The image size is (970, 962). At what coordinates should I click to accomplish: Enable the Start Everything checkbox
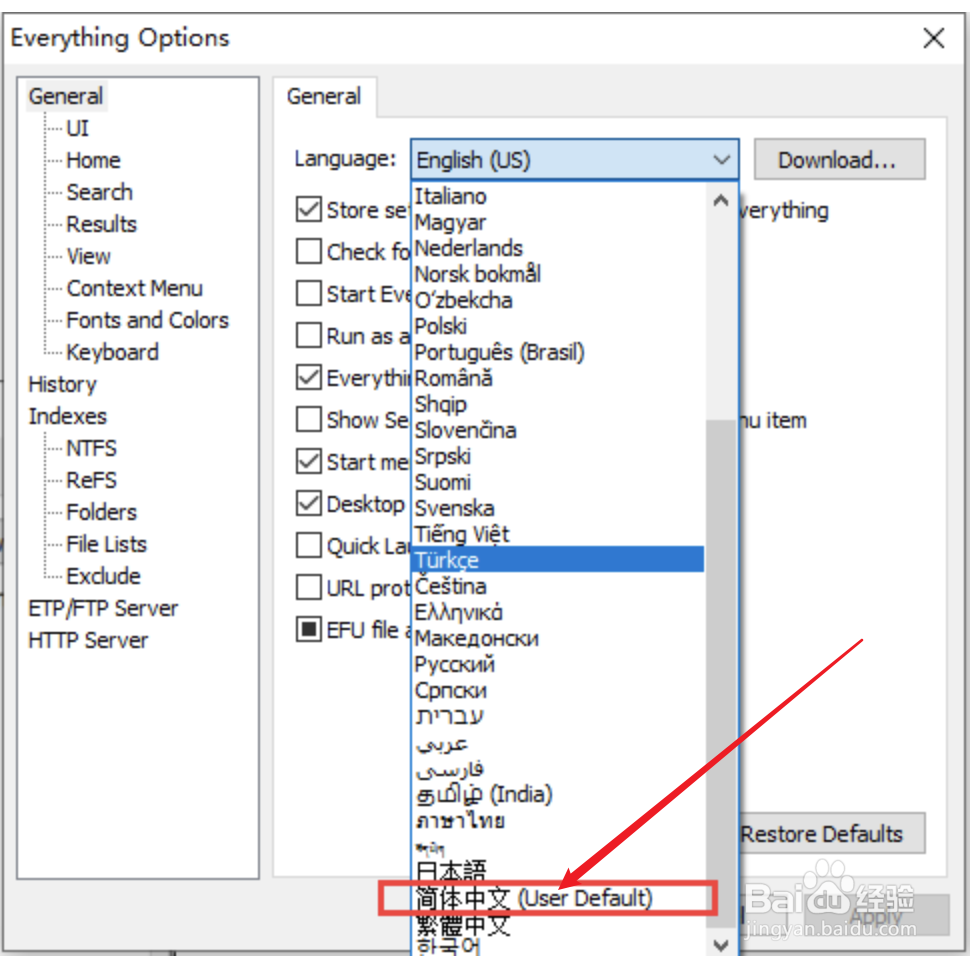(308, 293)
